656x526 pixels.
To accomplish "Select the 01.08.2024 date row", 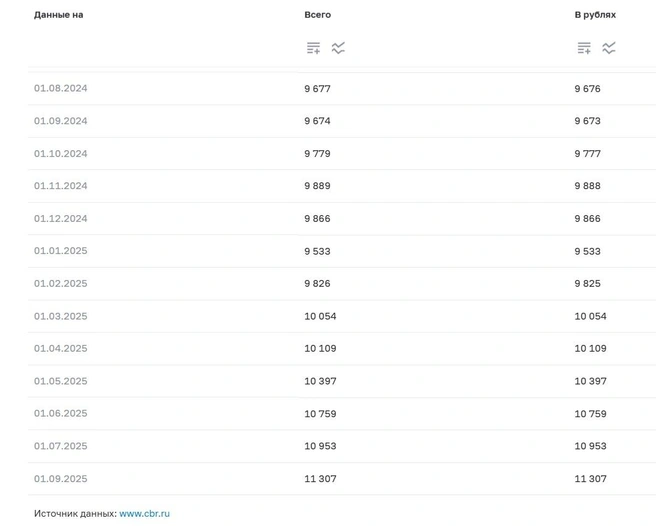I will pyautogui.click(x=342, y=89).
